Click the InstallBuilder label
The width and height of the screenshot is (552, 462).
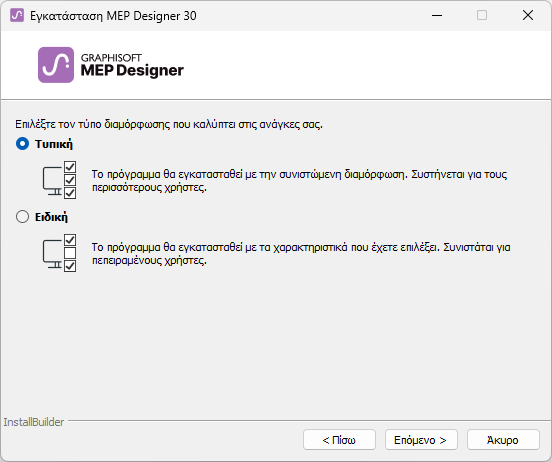[34, 422]
